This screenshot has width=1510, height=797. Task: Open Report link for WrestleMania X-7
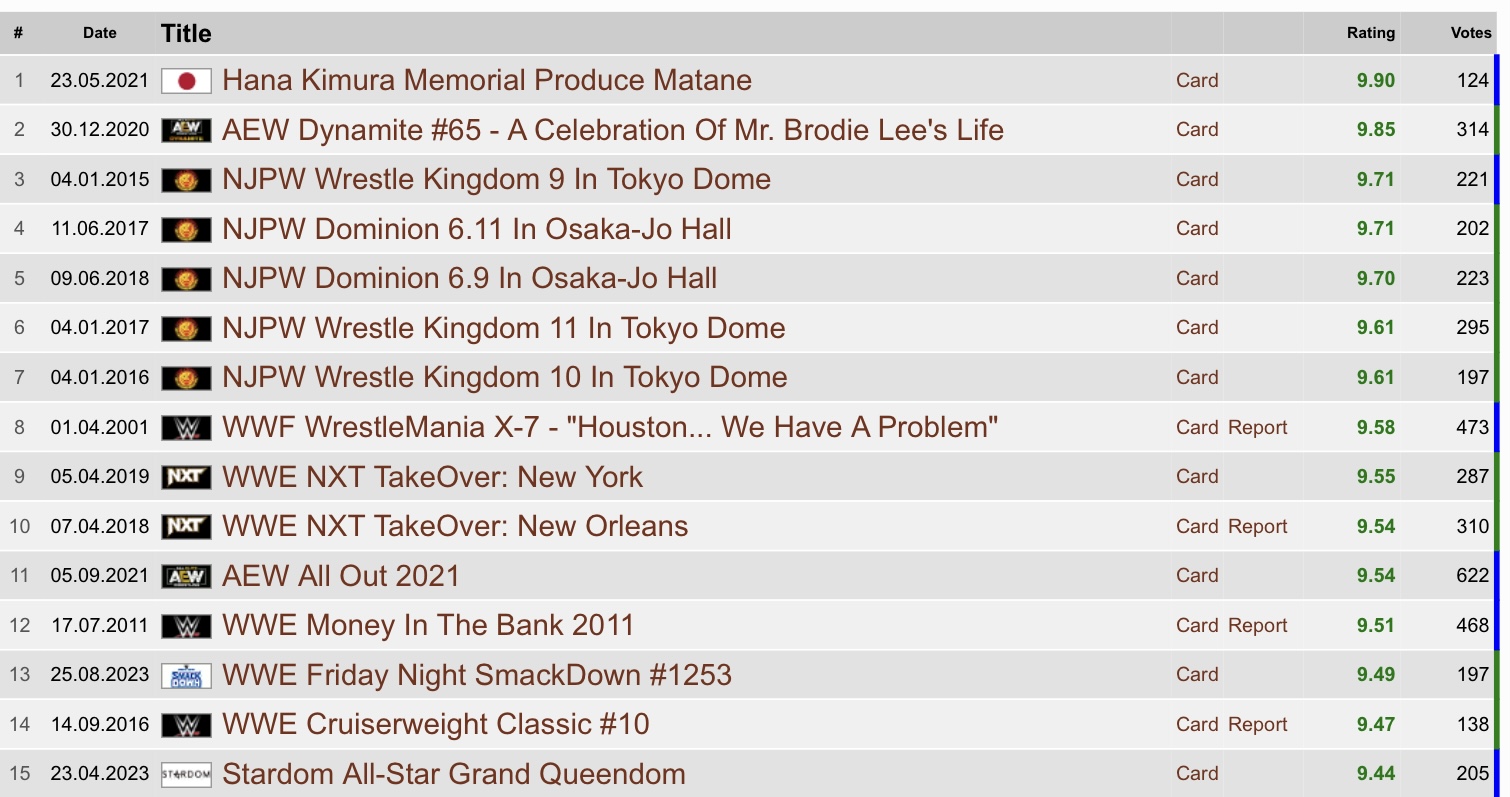pos(1258,428)
